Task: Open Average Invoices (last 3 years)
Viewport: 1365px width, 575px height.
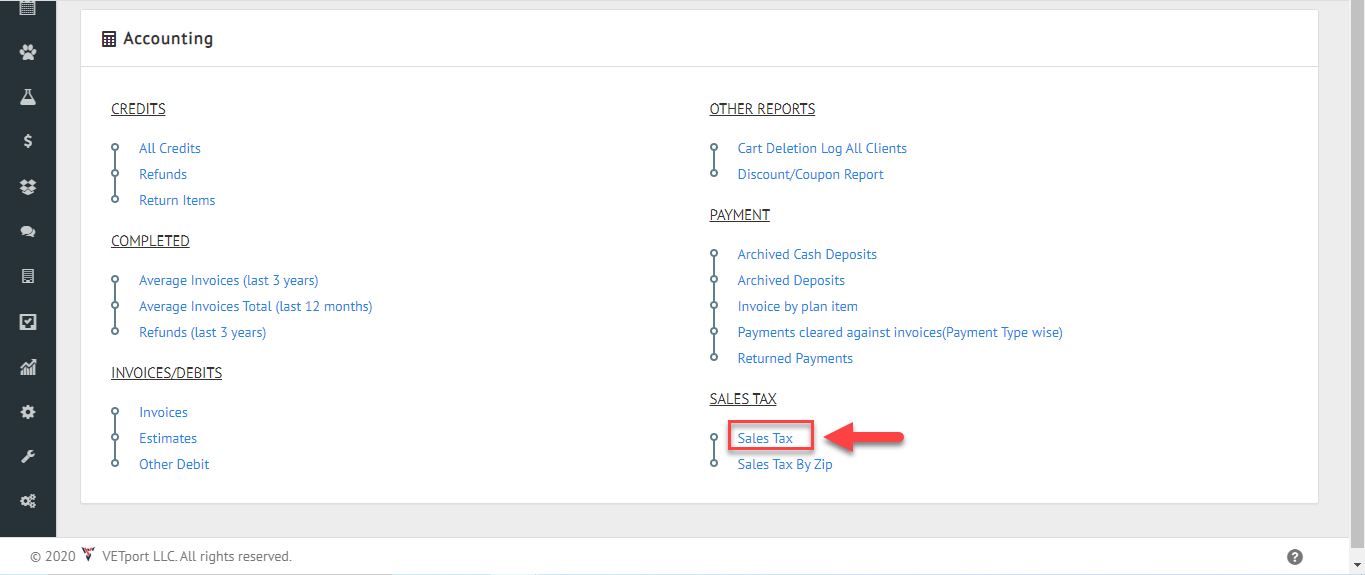Action: click(229, 280)
